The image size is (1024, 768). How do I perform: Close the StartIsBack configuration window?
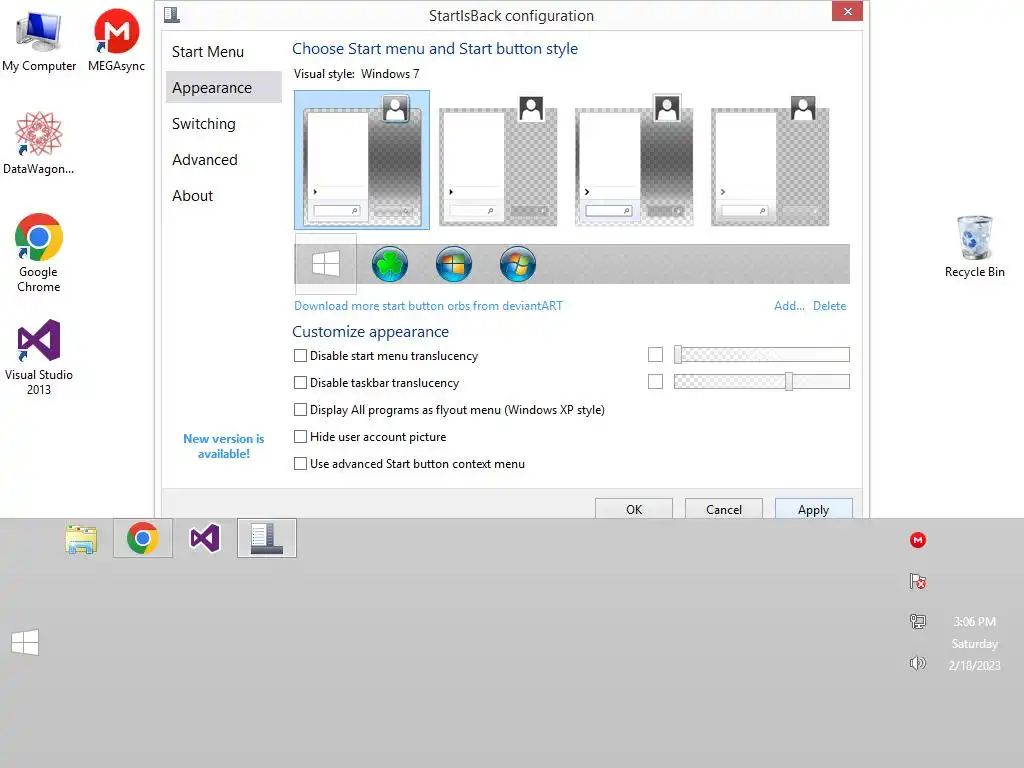click(847, 11)
